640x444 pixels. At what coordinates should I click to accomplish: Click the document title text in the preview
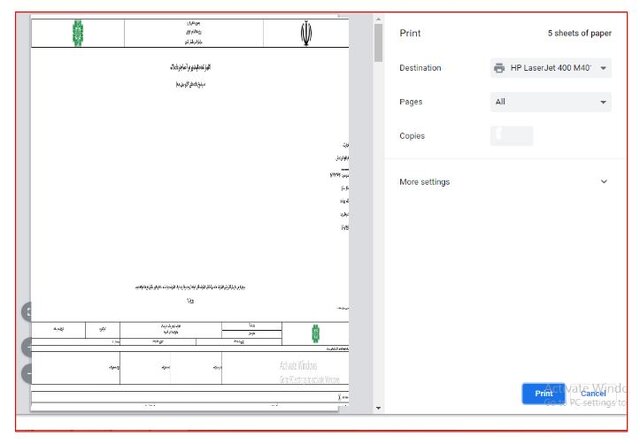[x=189, y=66]
